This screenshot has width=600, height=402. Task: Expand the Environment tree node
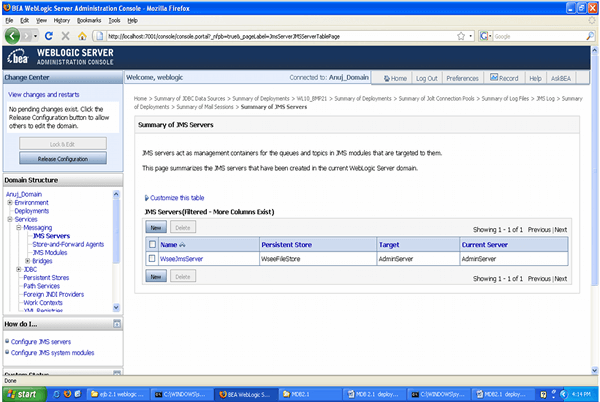tap(9, 203)
